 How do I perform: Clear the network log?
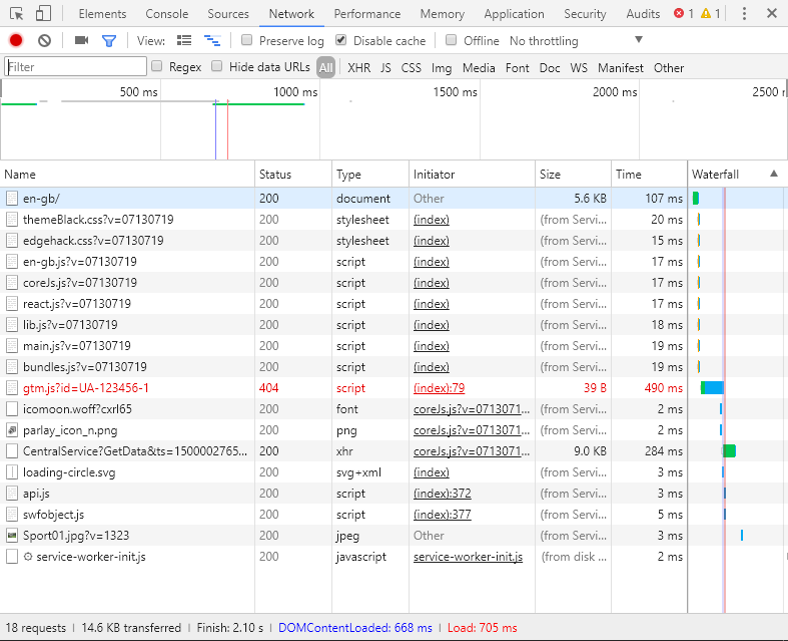click(44, 41)
